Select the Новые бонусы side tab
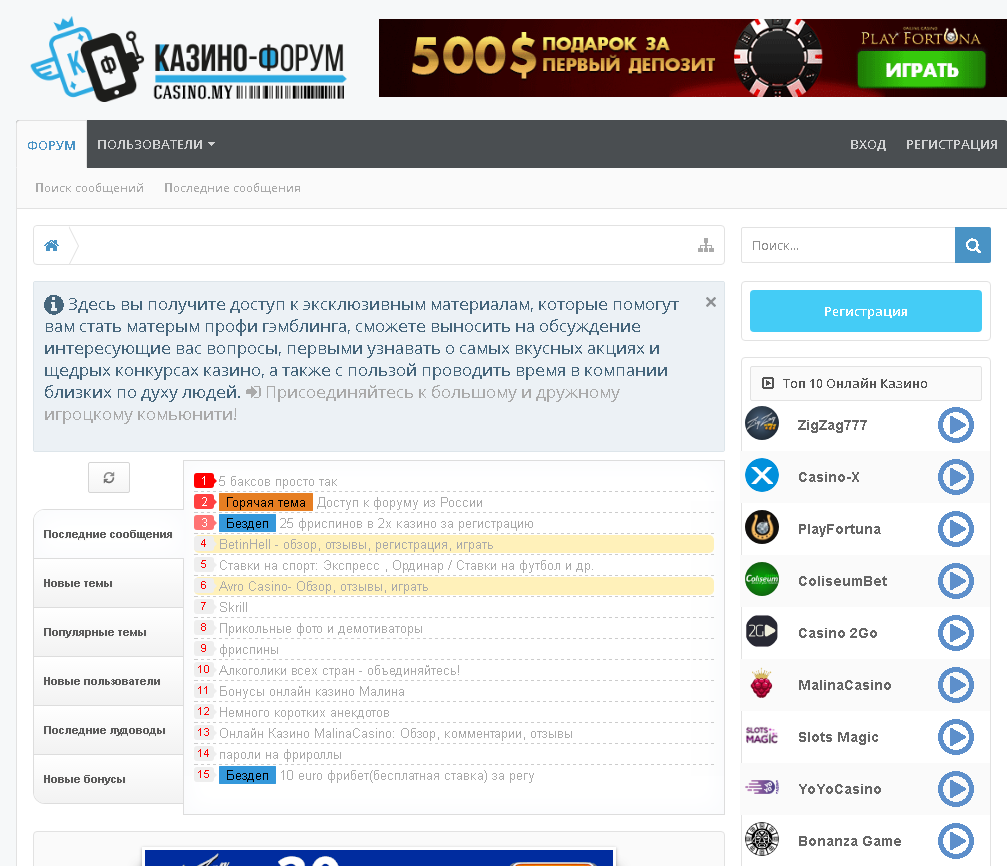This screenshot has width=1007, height=866. (109, 779)
